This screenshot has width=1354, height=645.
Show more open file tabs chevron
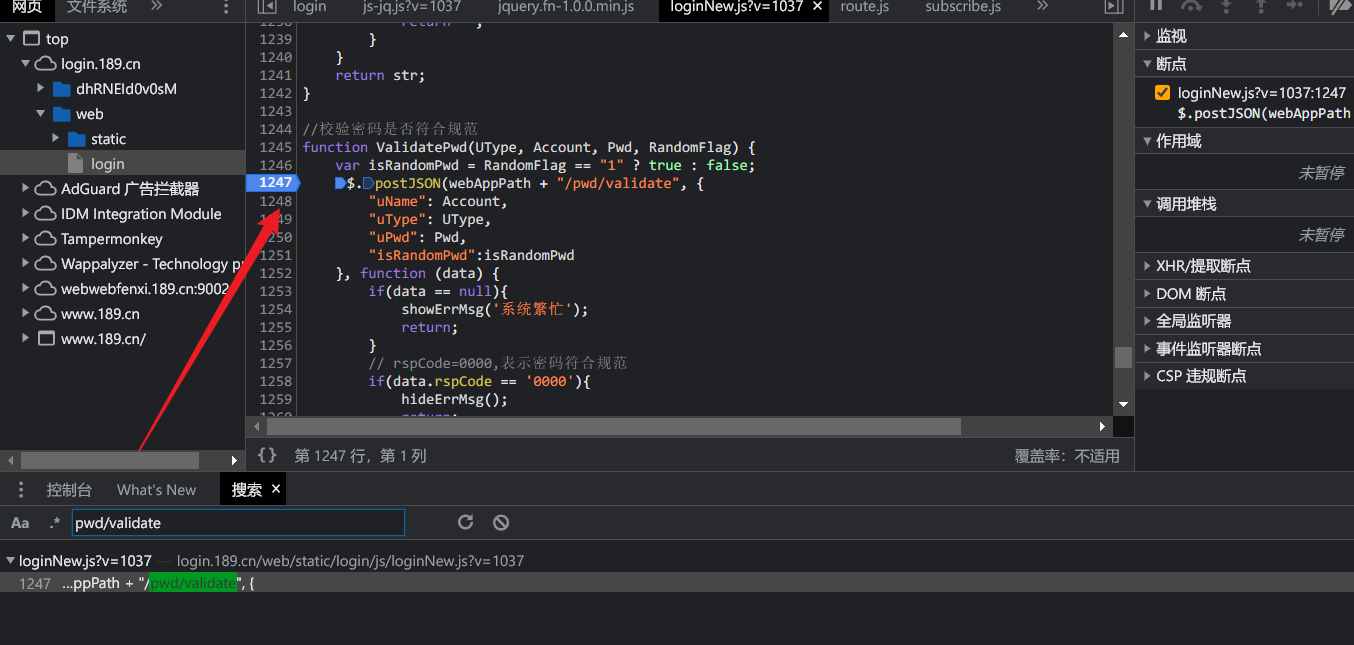click(x=1043, y=6)
